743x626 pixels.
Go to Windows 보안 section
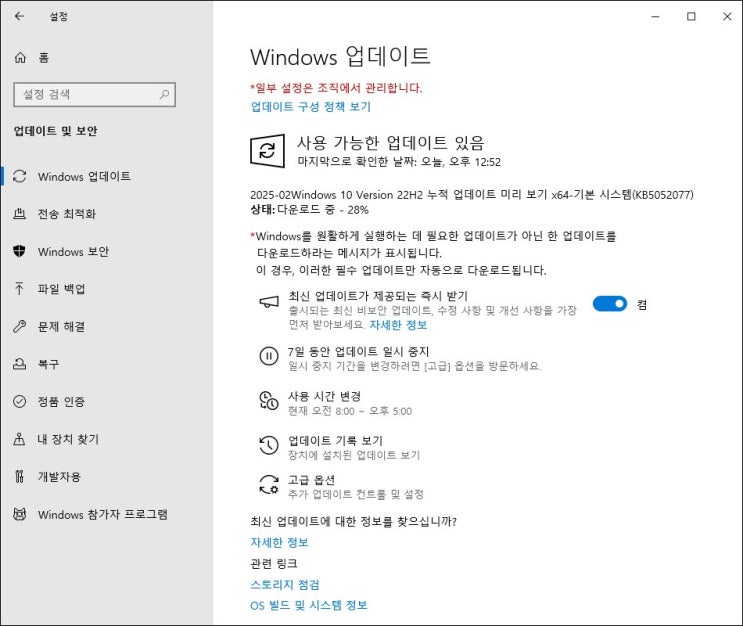(107, 251)
